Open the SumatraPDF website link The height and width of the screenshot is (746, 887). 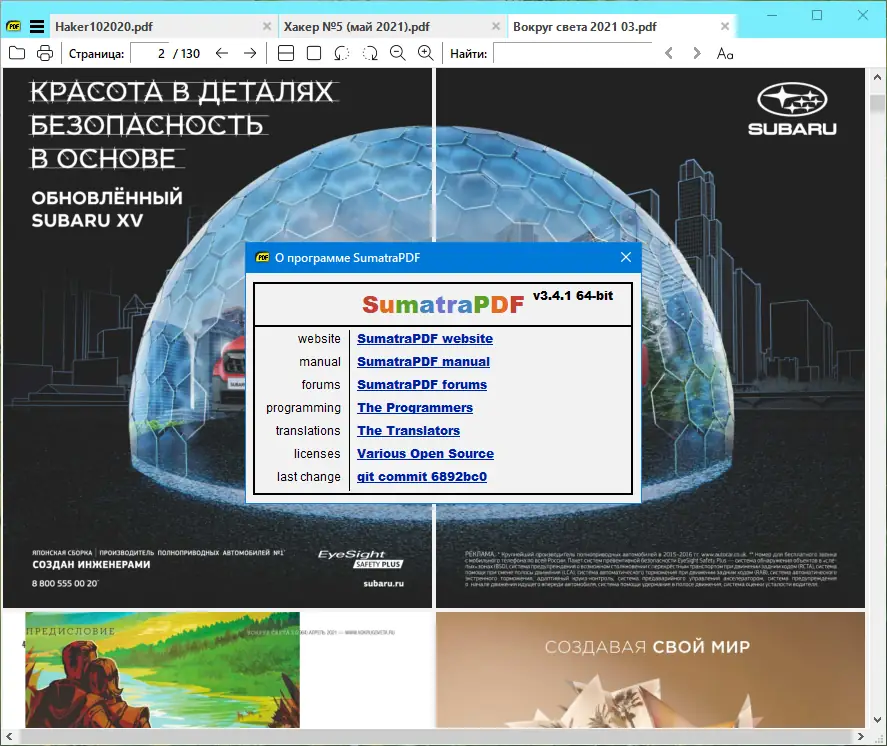[x=425, y=338]
